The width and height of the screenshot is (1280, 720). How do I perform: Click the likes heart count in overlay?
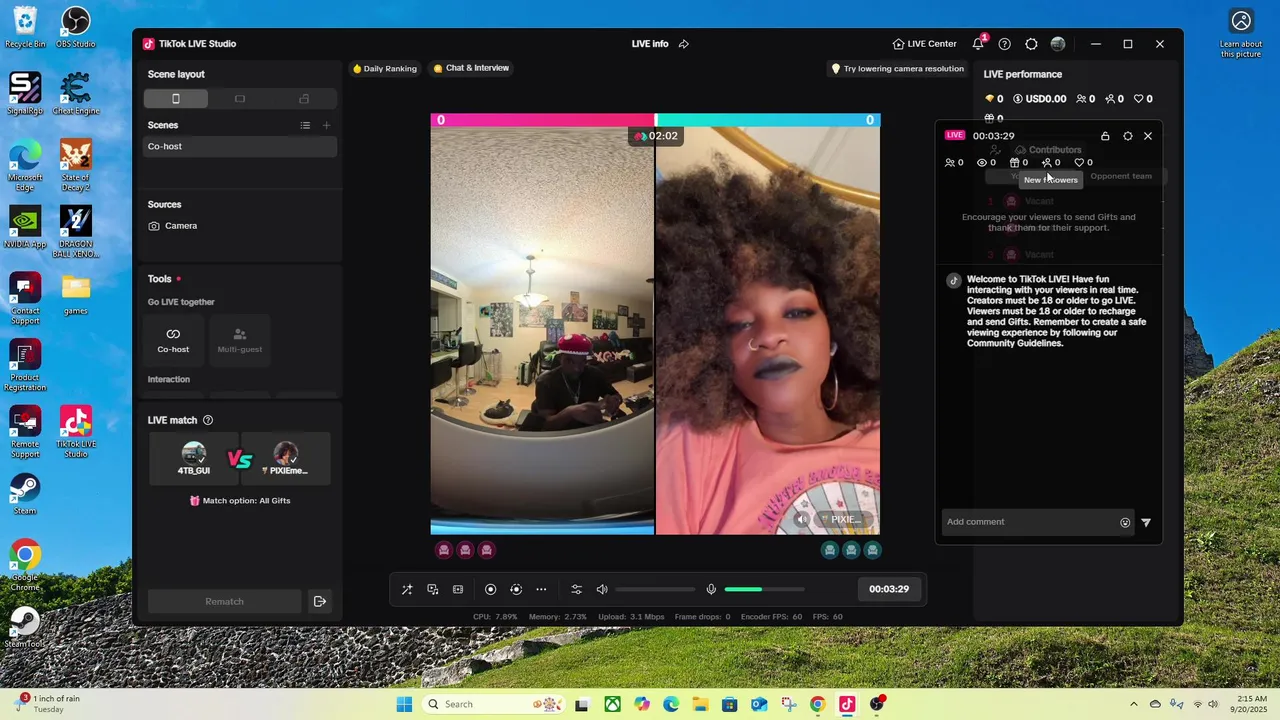point(1083,163)
